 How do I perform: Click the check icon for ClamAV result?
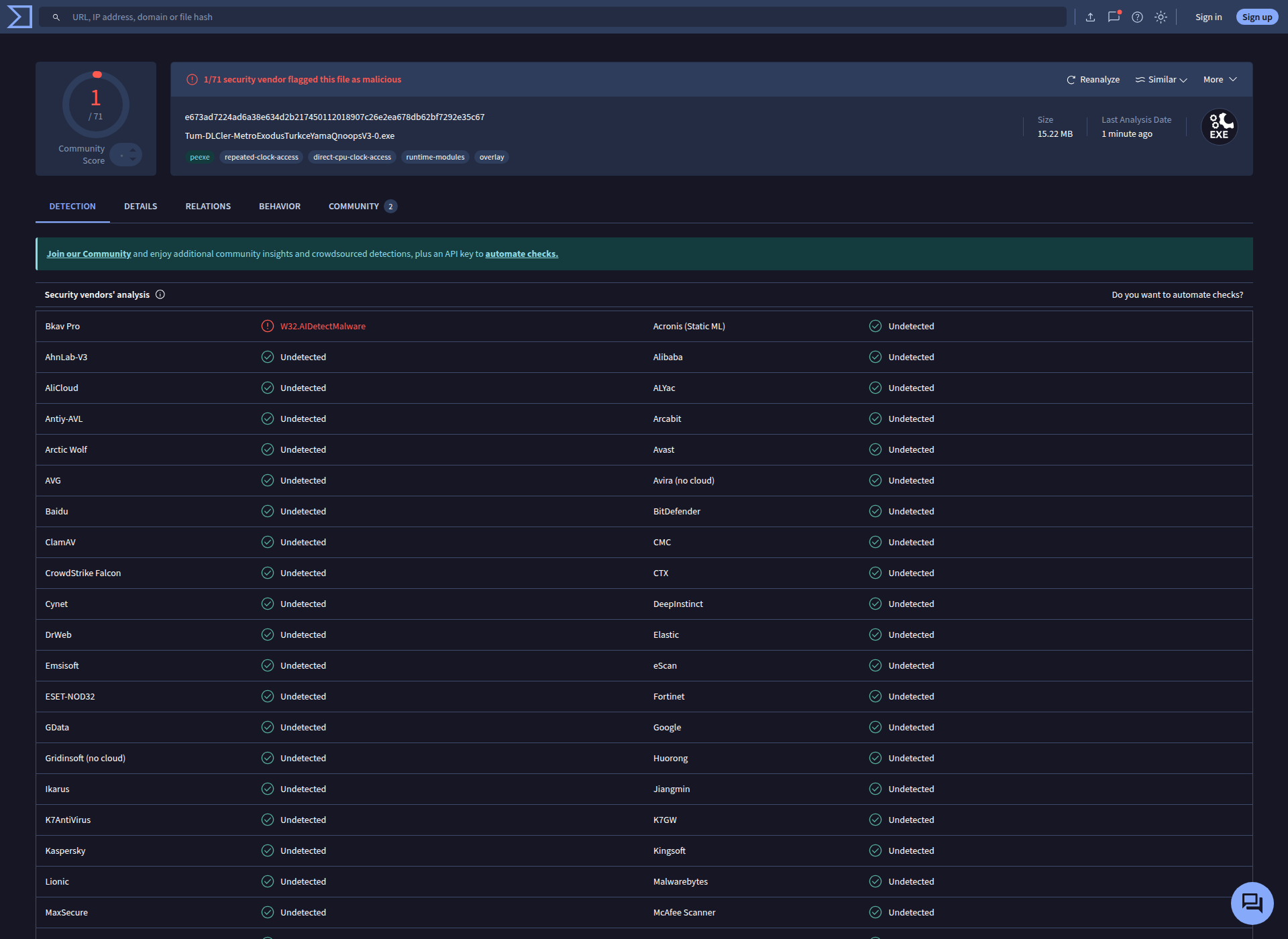coord(268,543)
